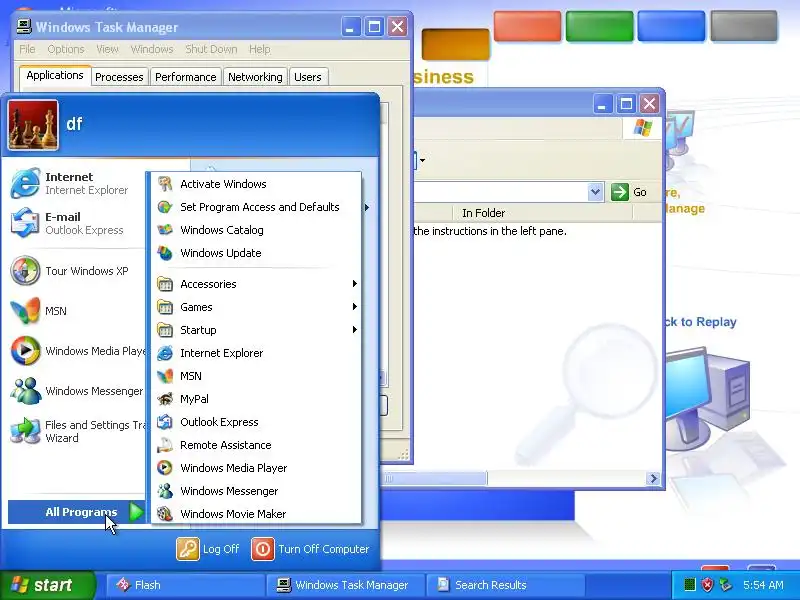Click the Startup folder icon
This screenshot has height=600, width=800.
tap(165, 330)
